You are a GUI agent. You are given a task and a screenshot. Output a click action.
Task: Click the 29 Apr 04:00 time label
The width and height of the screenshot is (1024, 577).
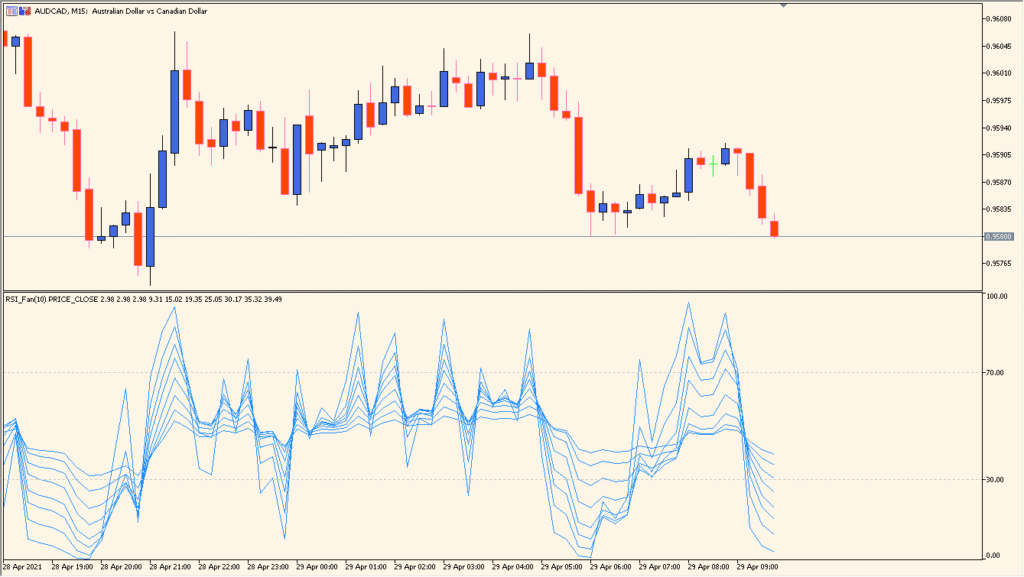[x=513, y=567]
